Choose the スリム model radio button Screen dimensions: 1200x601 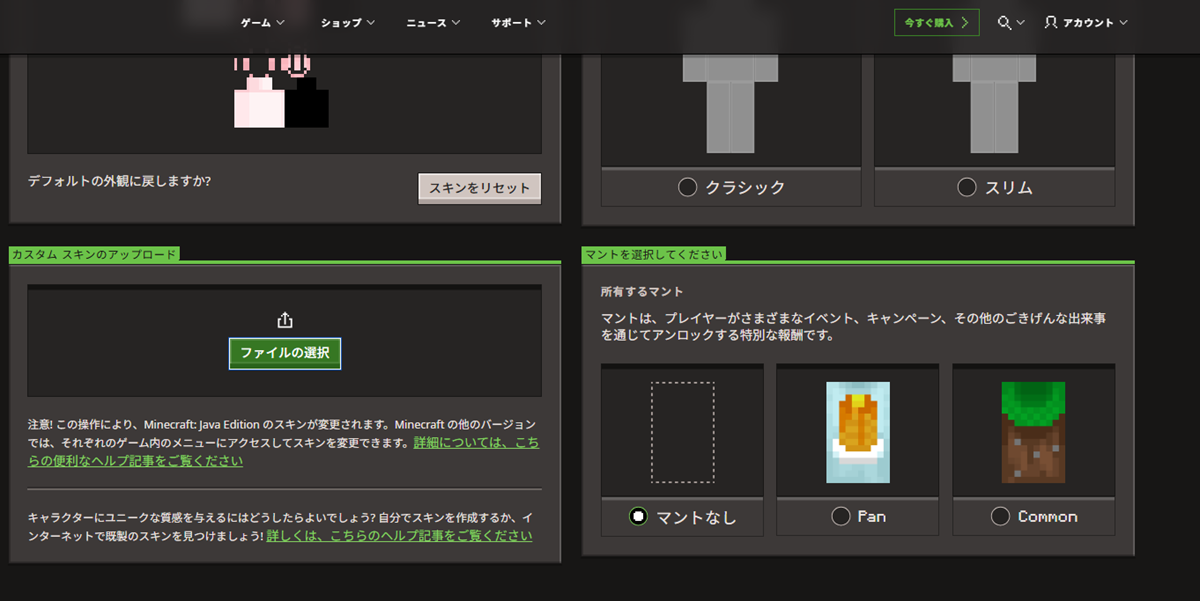[x=967, y=187]
